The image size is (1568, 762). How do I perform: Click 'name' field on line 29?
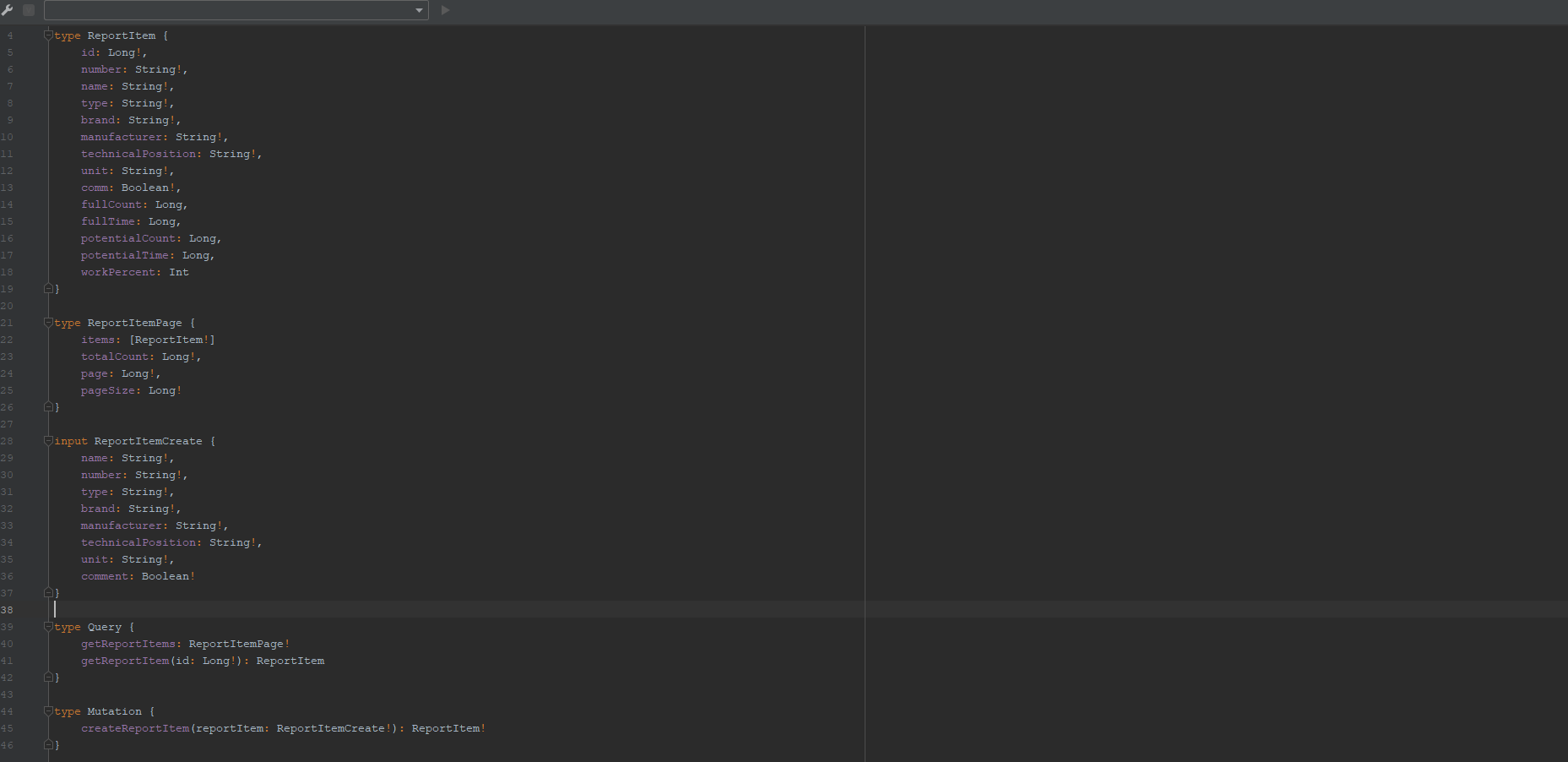(95, 458)
